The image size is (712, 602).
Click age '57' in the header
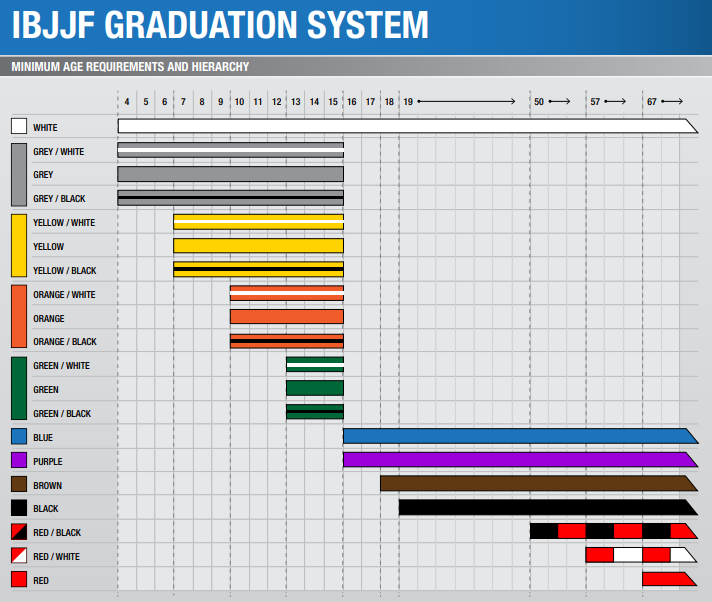click(595, 102)
